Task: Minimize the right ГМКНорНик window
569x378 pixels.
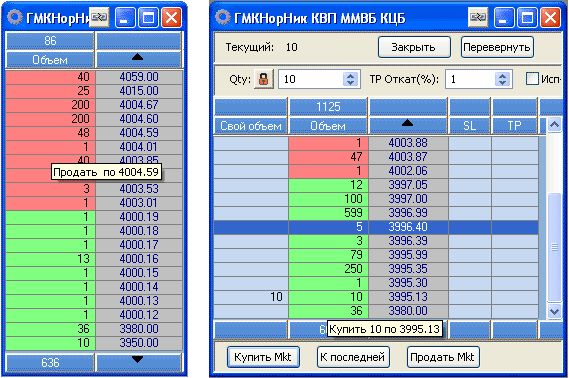Action: click(x=503, y=17)
